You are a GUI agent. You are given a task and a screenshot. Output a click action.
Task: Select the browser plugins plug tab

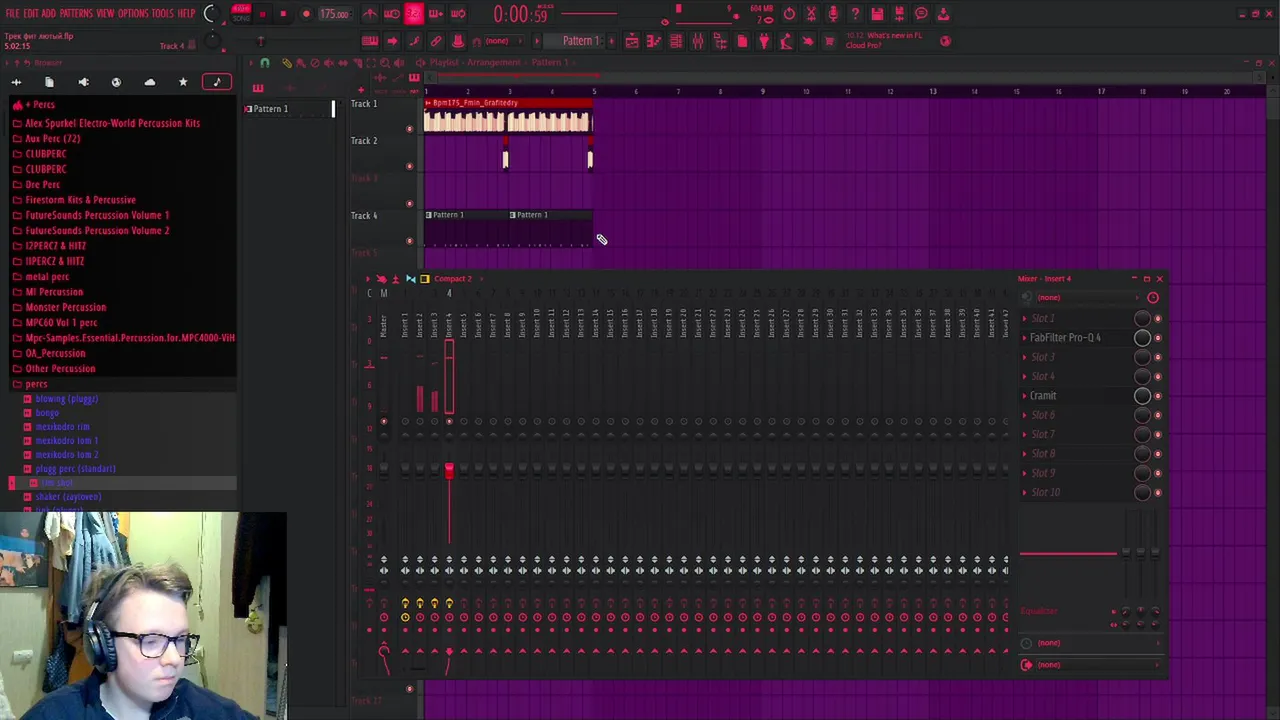[x=83, y=82]
